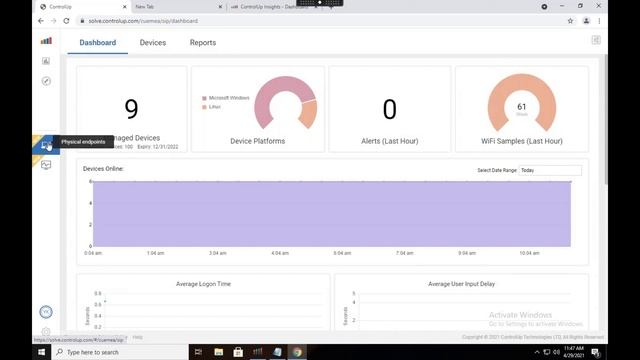Click the Chrome media control circle icon

pyautogui.click(x=544, y=7)
